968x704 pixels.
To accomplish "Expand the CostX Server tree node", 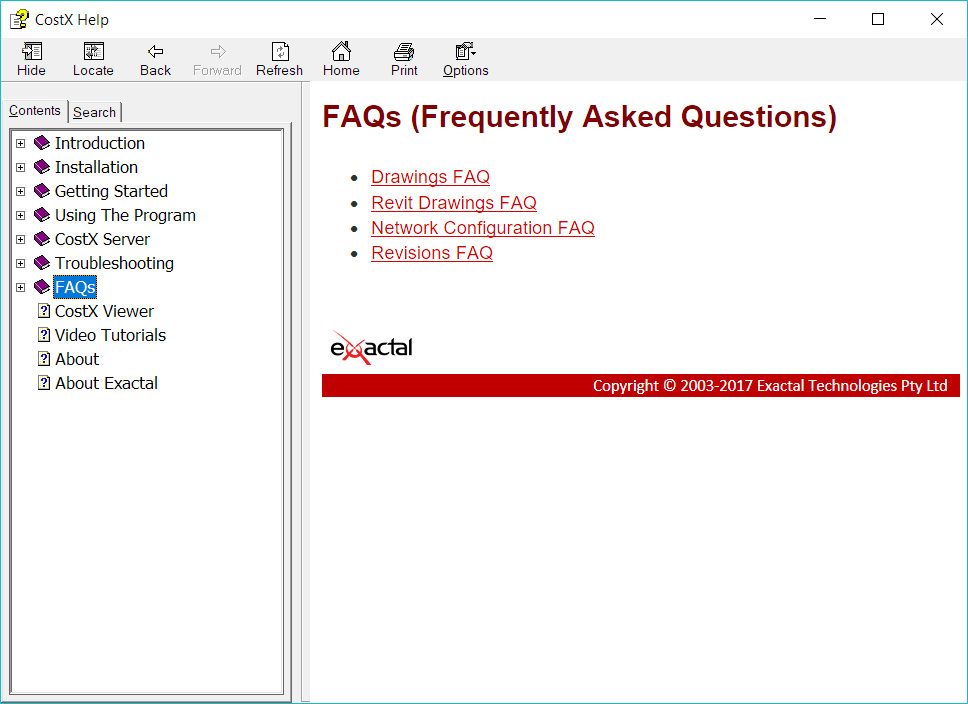I will click(20, 240).
